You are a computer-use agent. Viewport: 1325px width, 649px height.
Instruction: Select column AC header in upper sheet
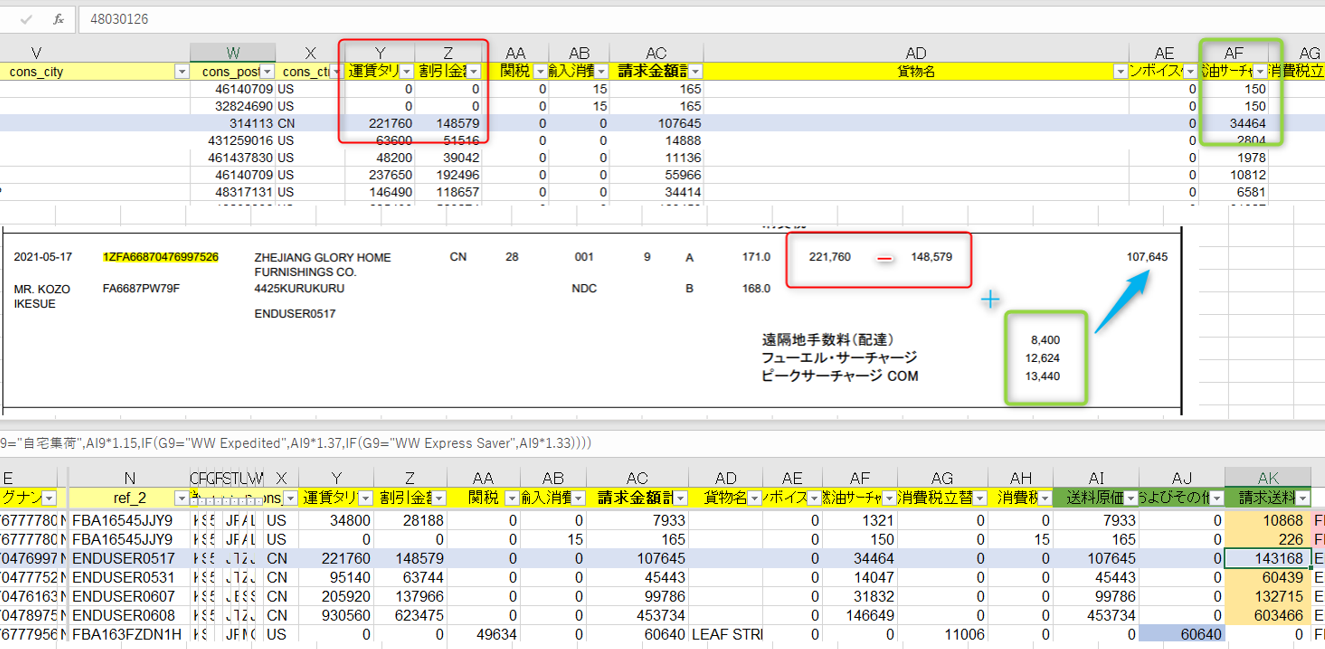(x=656, y=53)
